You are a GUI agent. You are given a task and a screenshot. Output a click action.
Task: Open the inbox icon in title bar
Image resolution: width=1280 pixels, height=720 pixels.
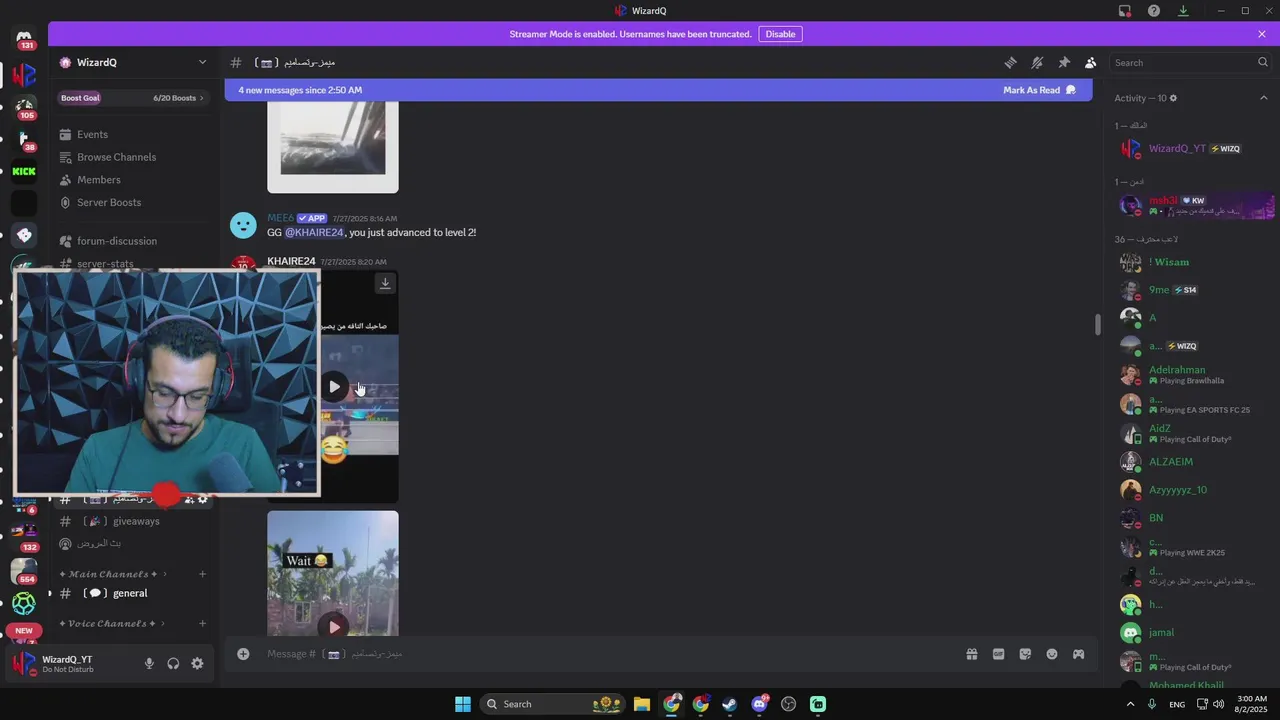(1125, 11)
